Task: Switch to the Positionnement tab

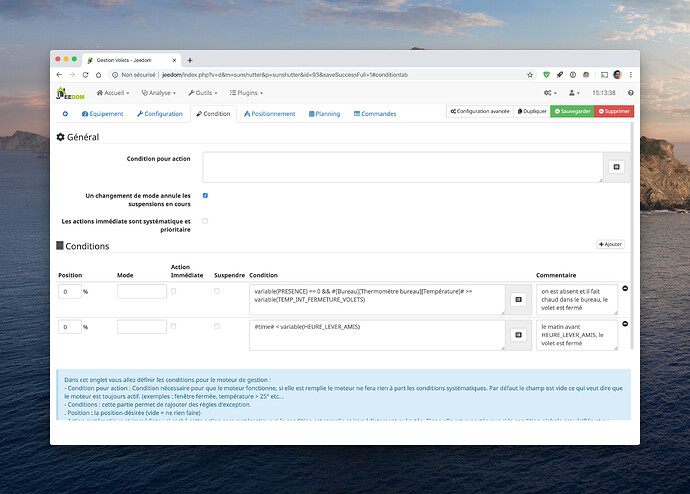Action: point(269,114)
